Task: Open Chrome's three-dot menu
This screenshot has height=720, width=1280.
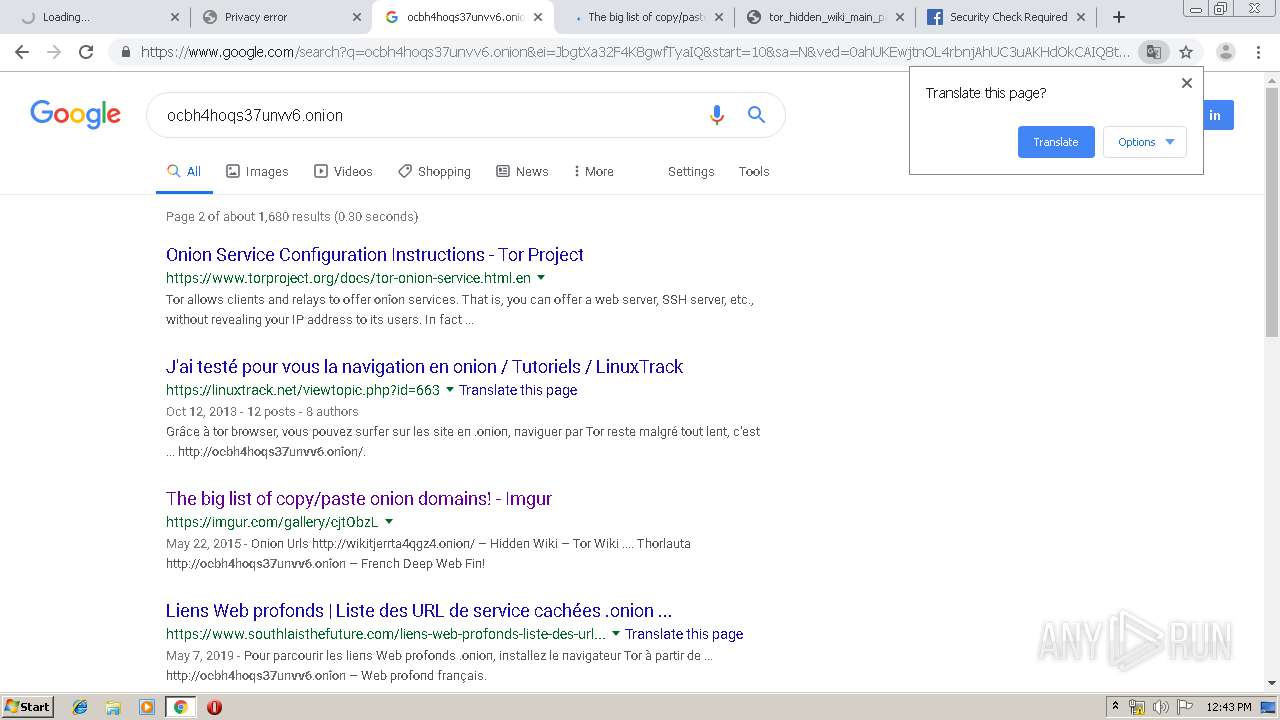Action: click(1260, 52)
